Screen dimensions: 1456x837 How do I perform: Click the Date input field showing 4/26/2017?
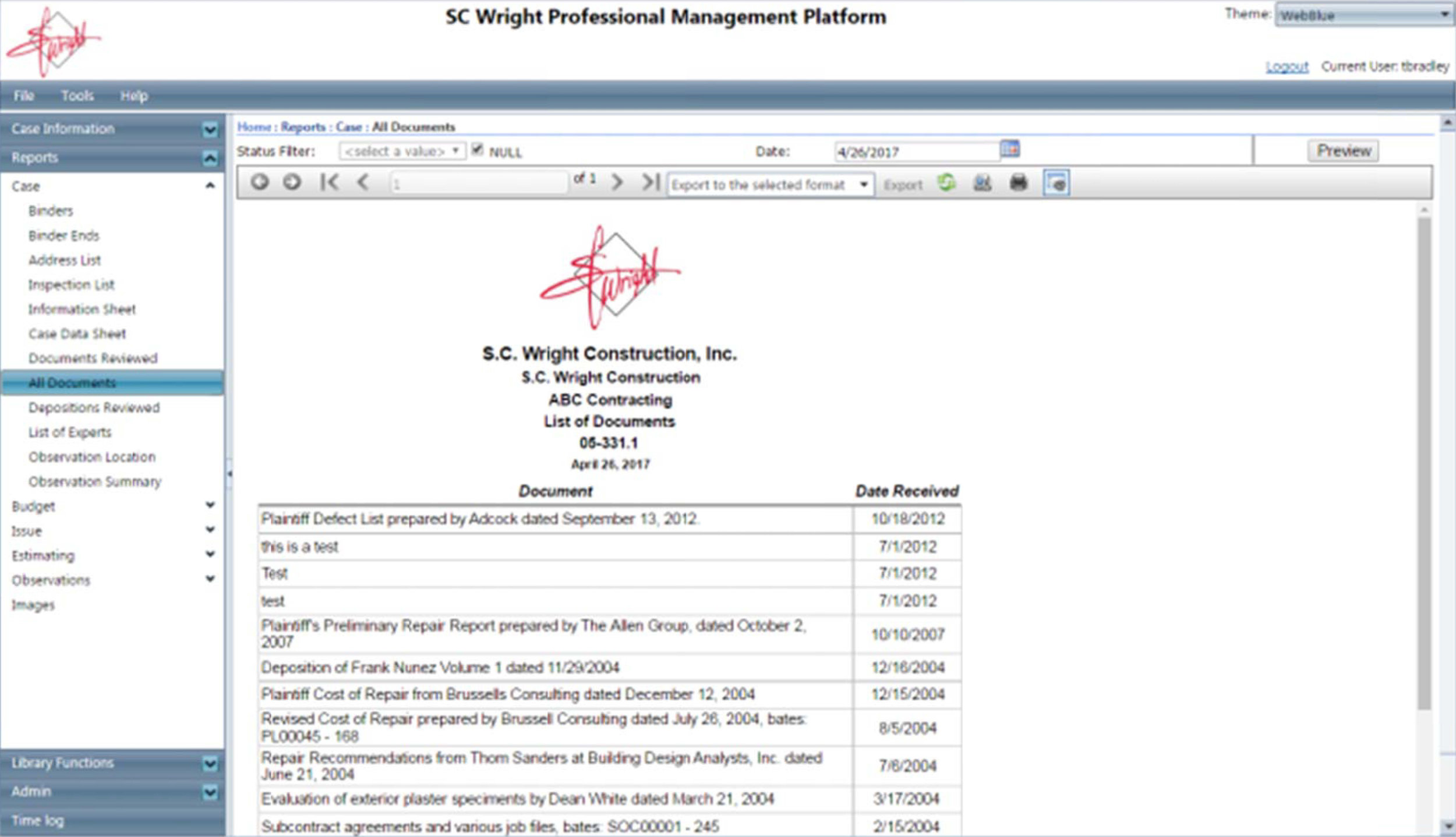[x=917, y=152]
